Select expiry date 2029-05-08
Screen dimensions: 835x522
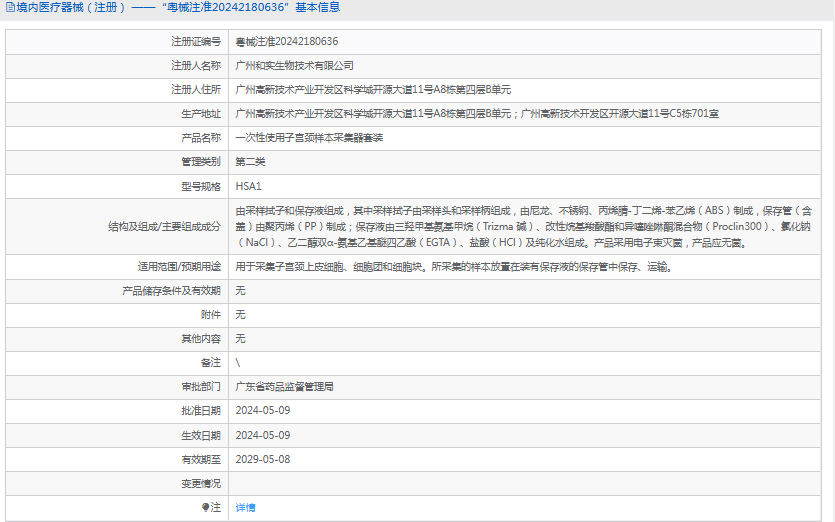(x=263, y=459)
